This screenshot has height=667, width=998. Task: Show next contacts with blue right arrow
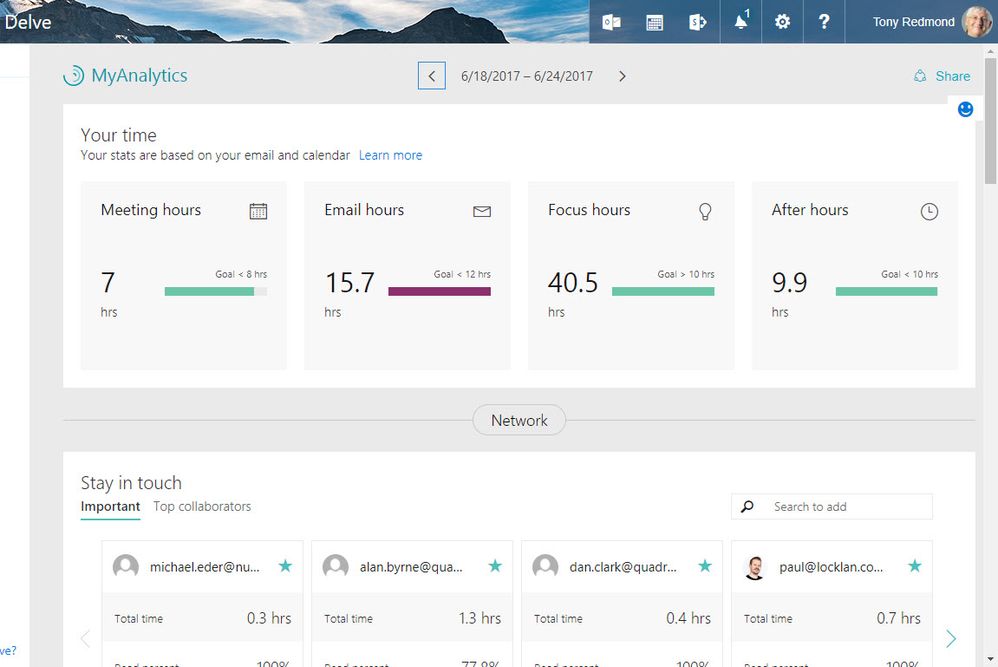click(951, 638)
